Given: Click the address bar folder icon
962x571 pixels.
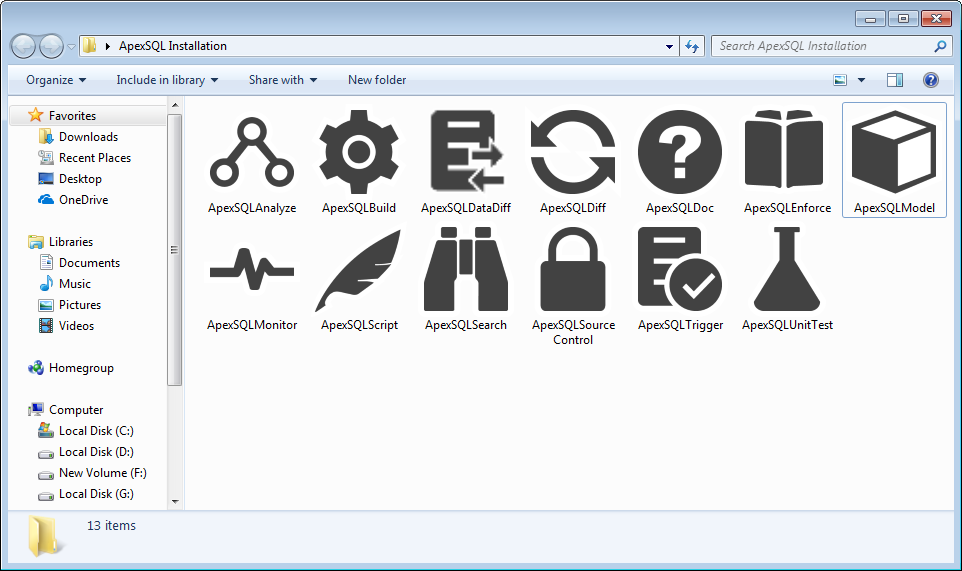Looking at the screenshot, I should click(90, 46).
